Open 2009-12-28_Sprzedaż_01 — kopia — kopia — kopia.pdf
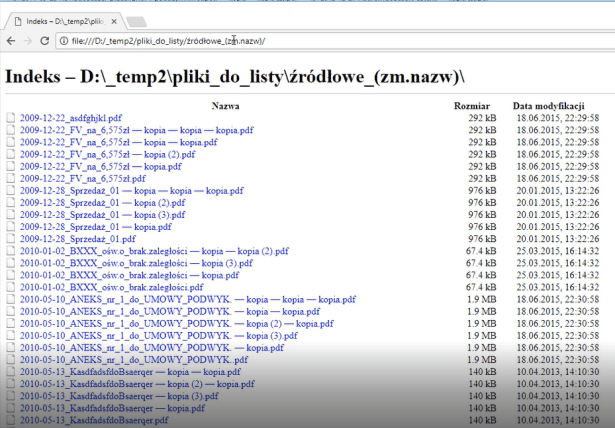Viewport: 615px width, 428px height. point(132,191)
